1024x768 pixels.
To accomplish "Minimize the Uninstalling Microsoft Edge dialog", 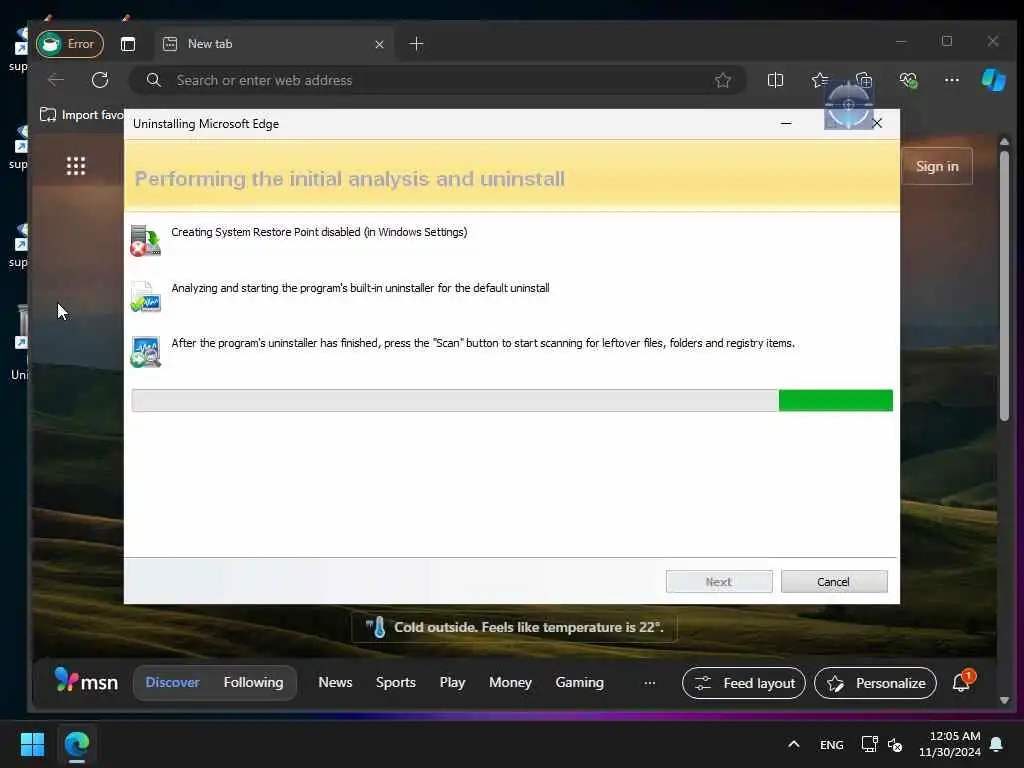I will point(786,123).
